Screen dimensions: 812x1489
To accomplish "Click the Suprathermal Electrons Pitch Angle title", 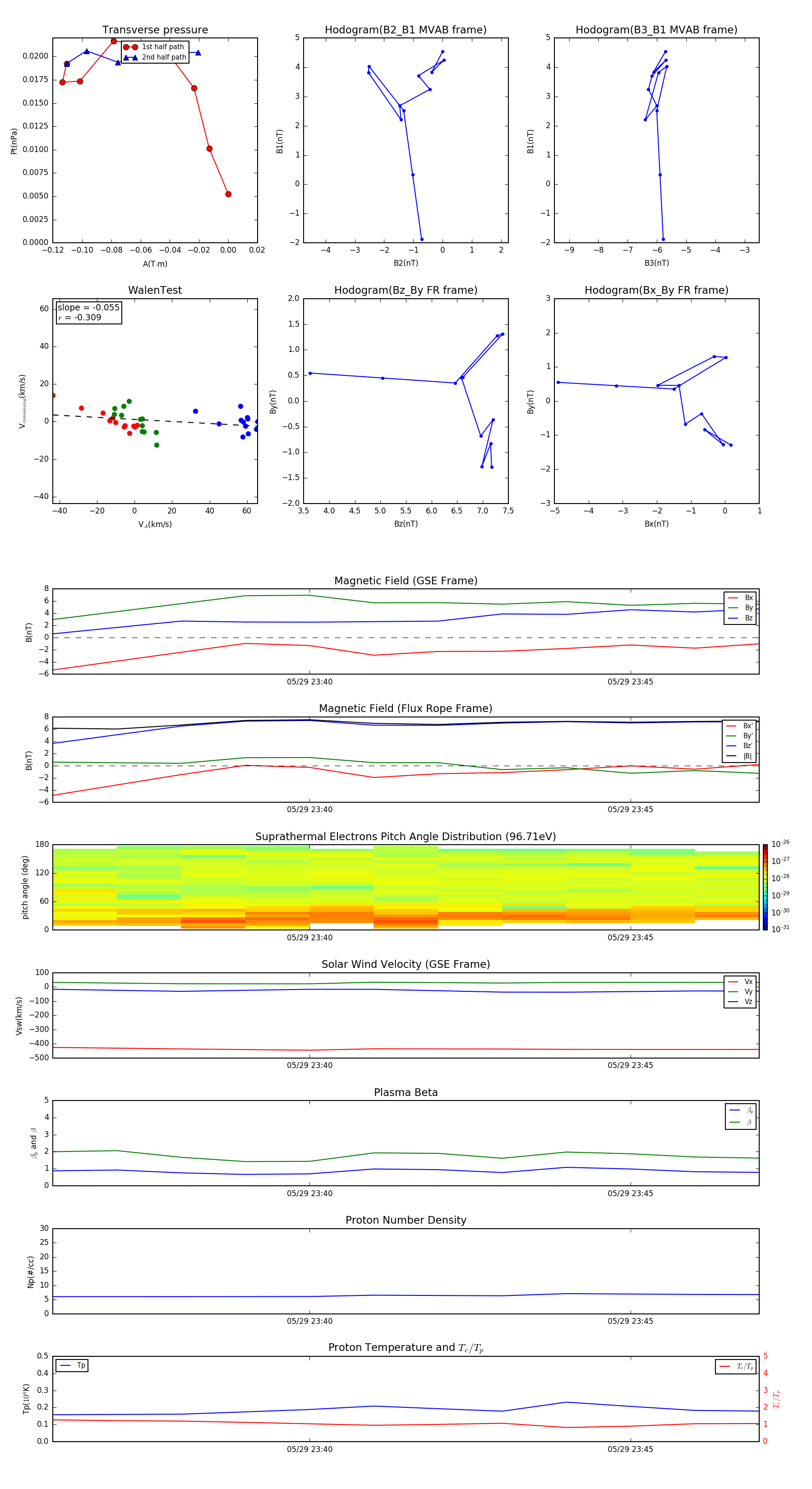I will pos(406,837).
